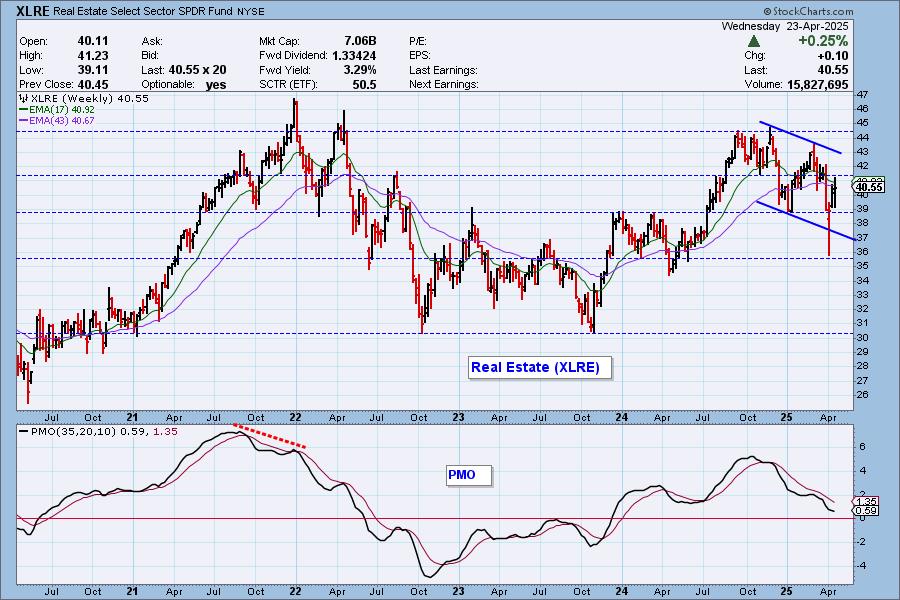The width and height of the screenshot is (900, 600).
Task: Click the NYSE exchange label
Action: [250, 11]
